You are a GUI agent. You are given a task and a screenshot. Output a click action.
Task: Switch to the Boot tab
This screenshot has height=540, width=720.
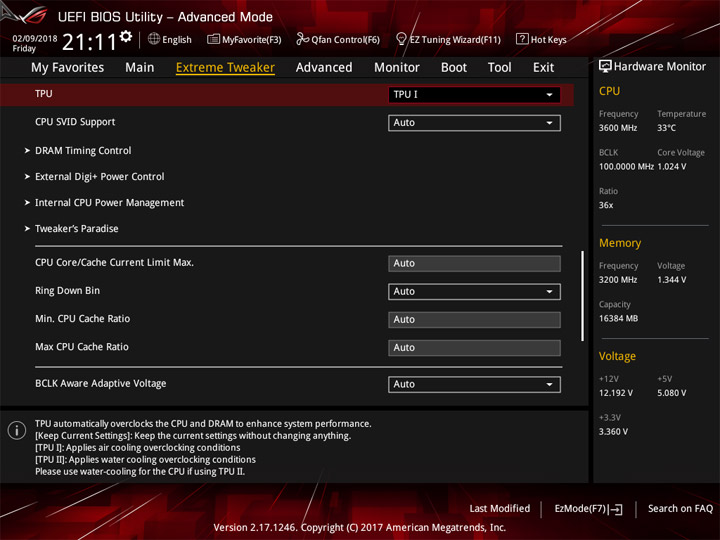click(454, 68)
